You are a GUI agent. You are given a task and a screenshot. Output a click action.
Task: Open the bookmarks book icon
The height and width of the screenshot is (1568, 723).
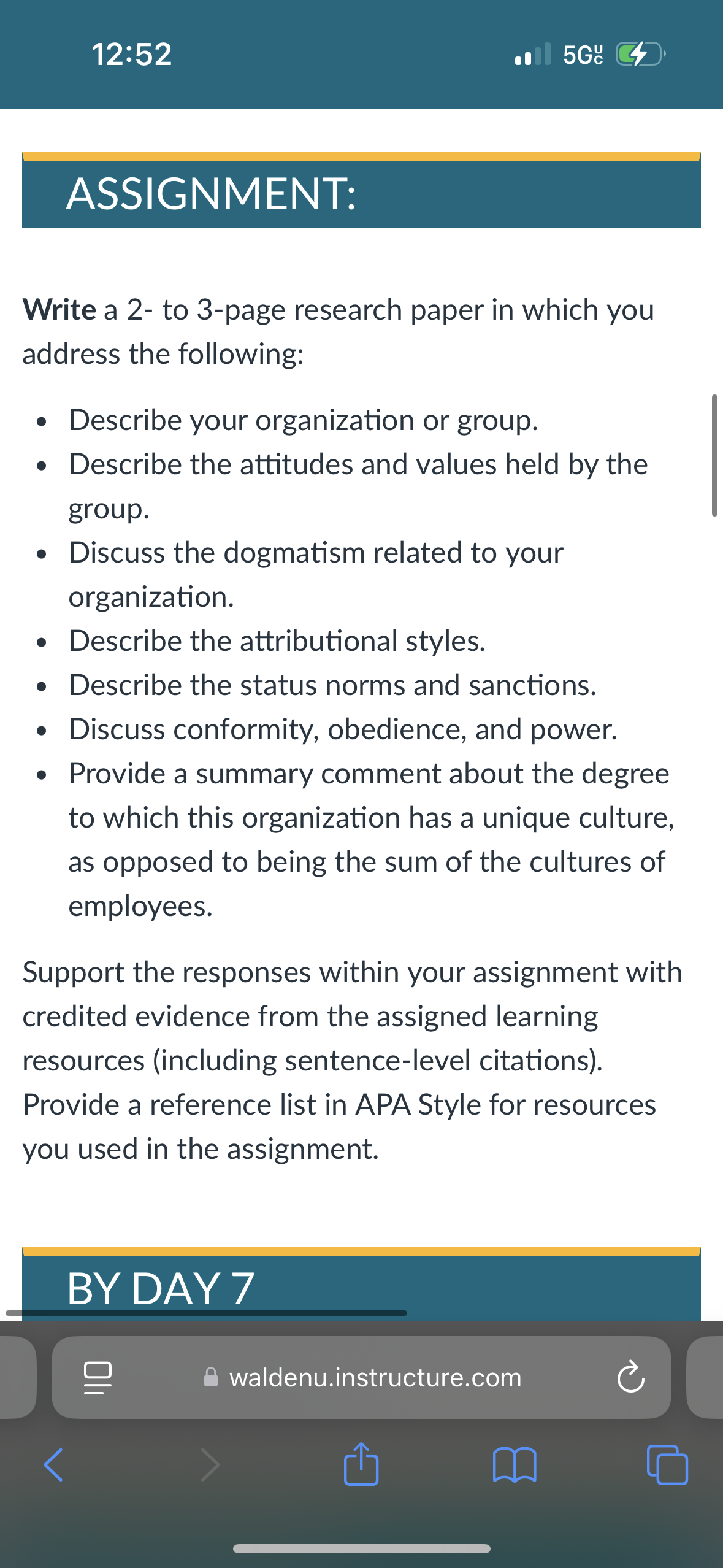(x=515, y=1465)
